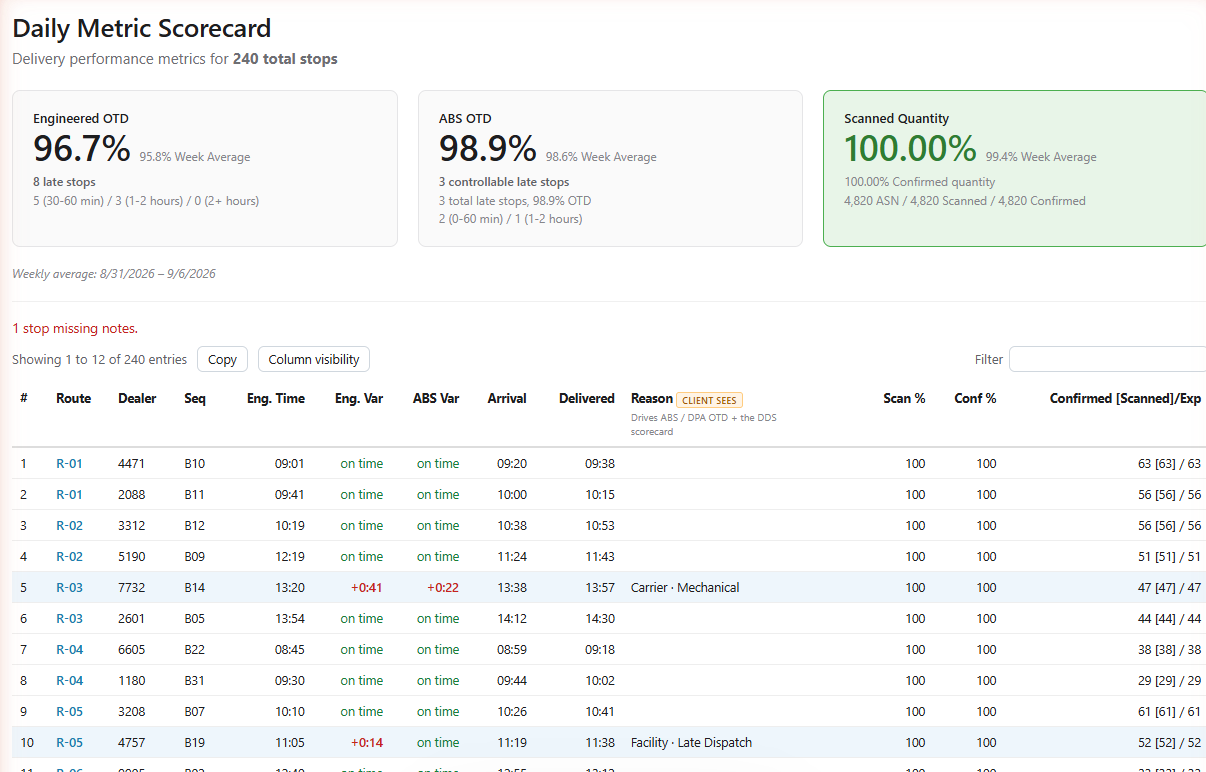Select the Scanned Quantity summary card
1206x772 pixels.
(1014, 168)
